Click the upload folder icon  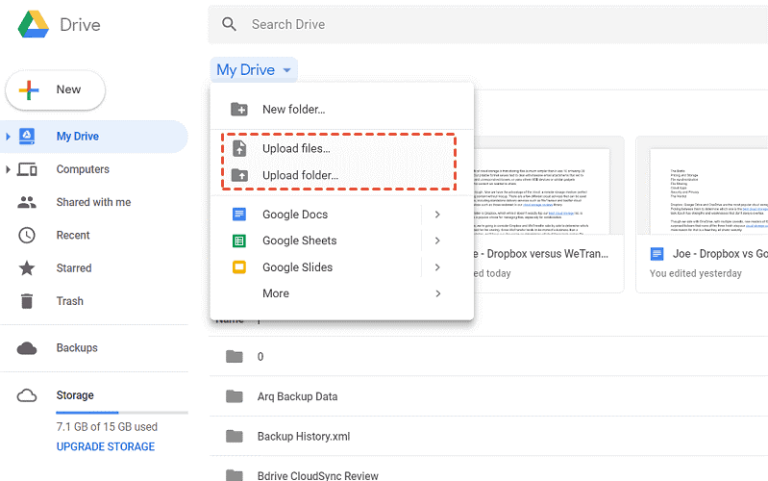pos(239,175)
